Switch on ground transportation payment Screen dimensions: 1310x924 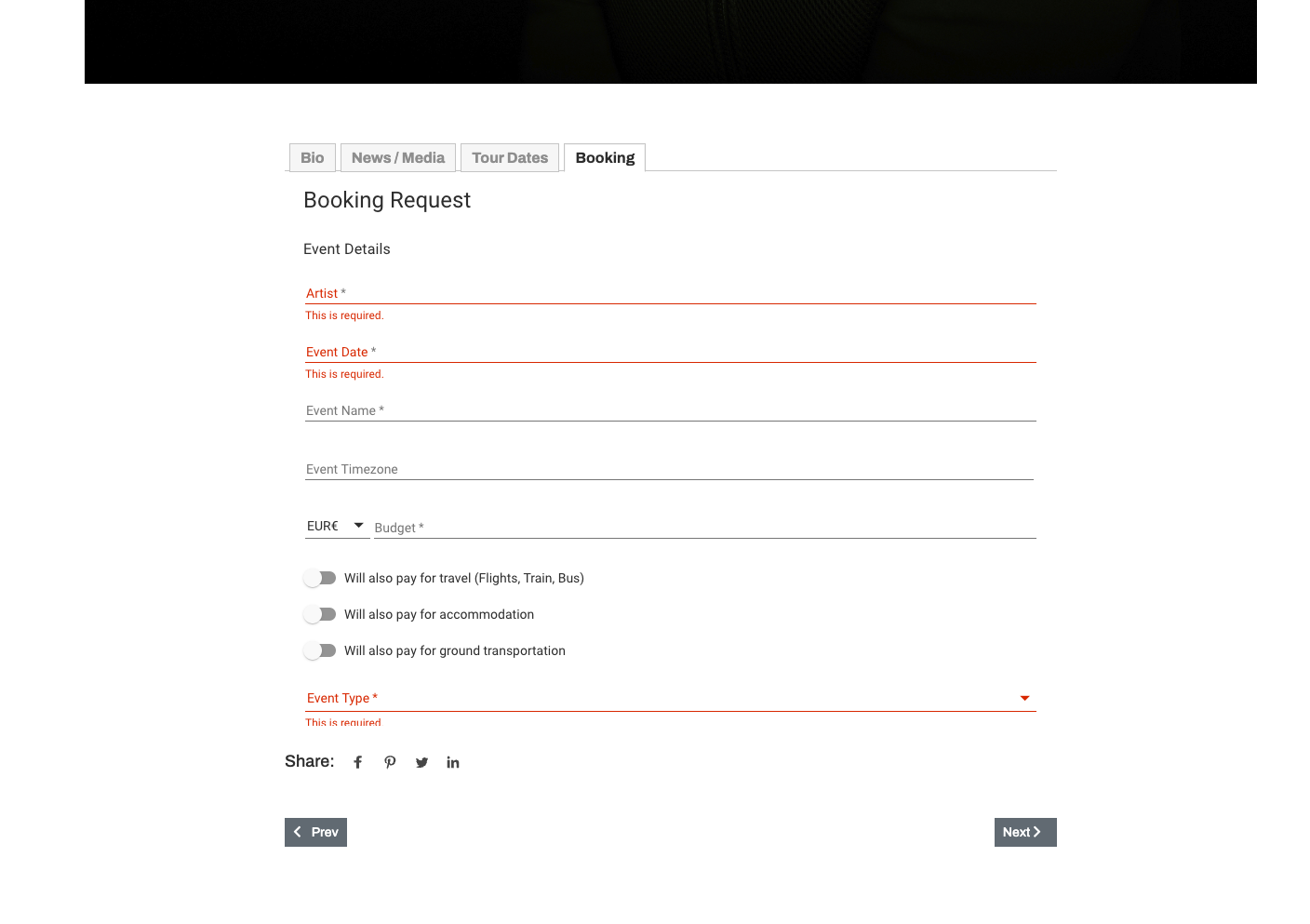pyautogui.click(x=320, y=650)
